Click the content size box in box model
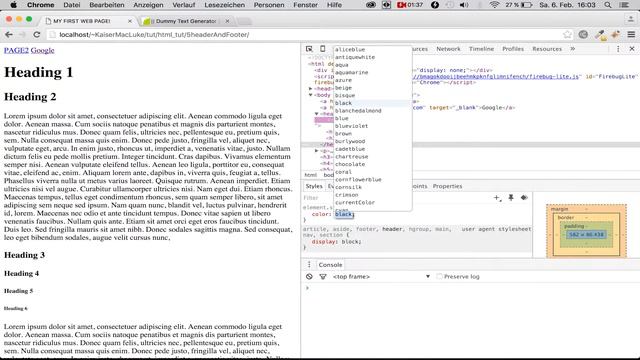Image resolution: width=640 pixels, height=360 pixels. 586,235
